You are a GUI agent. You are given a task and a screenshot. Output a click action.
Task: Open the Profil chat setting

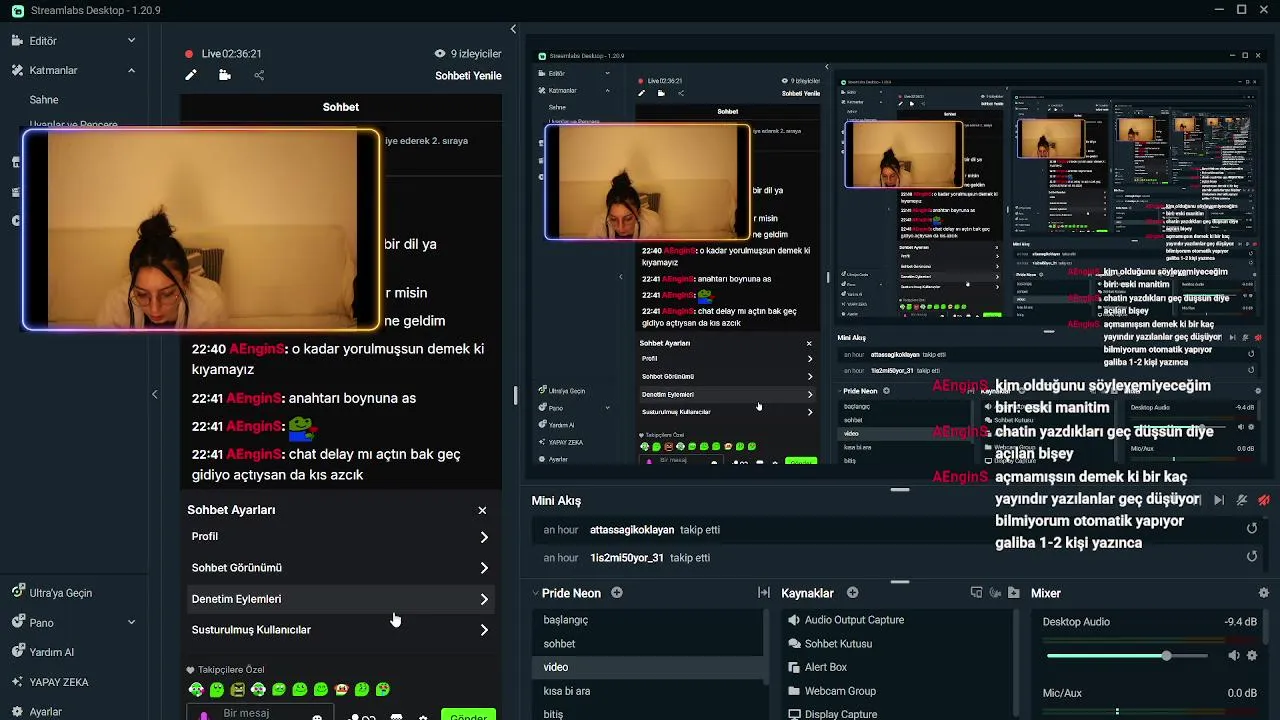point(340,537)
